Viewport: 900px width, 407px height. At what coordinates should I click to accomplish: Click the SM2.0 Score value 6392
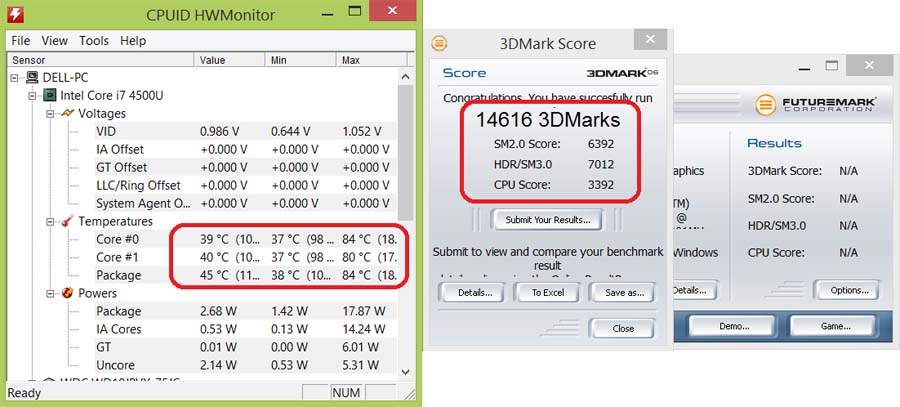601,144
